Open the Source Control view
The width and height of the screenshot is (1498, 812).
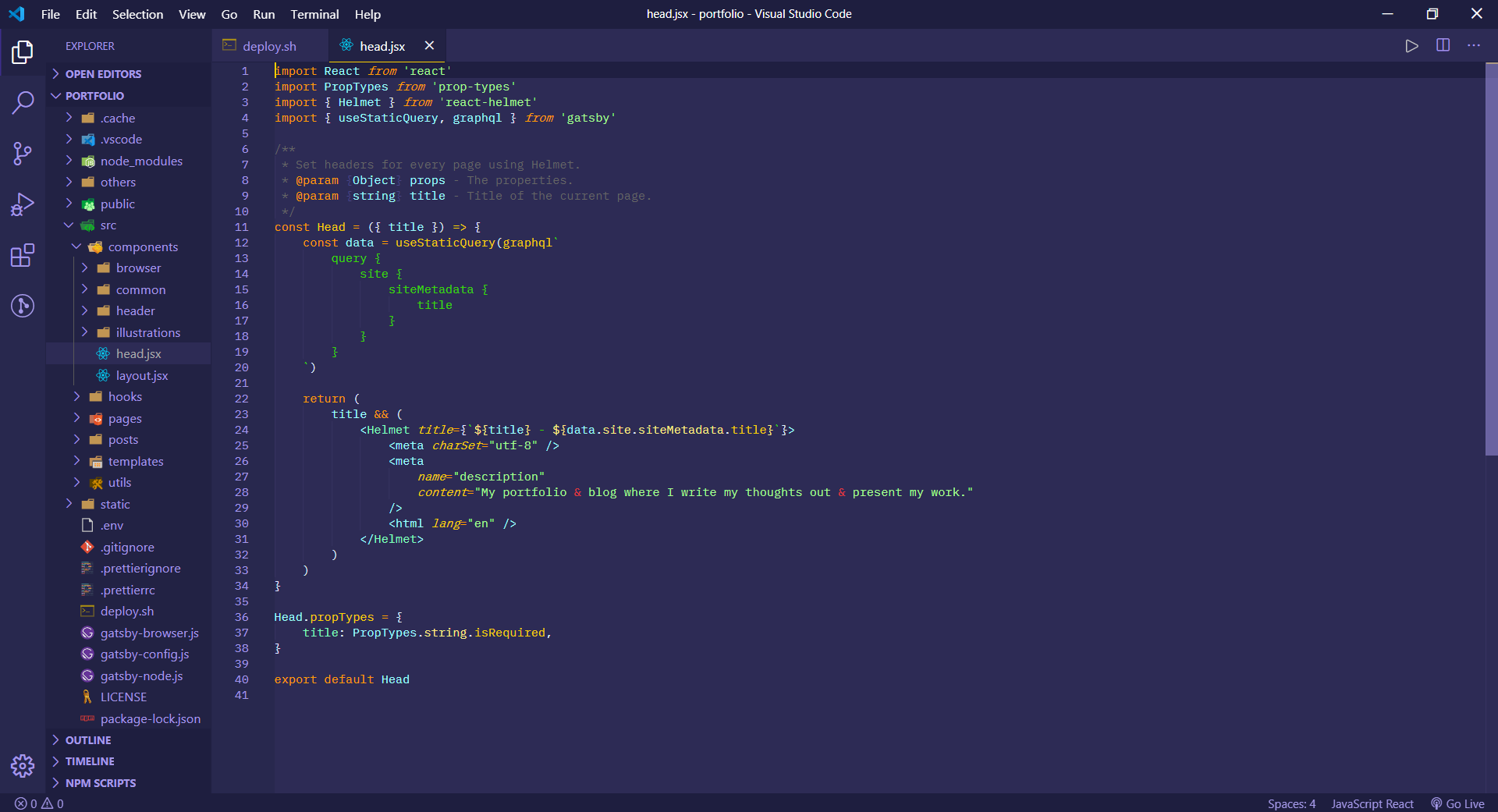point(23,153)
